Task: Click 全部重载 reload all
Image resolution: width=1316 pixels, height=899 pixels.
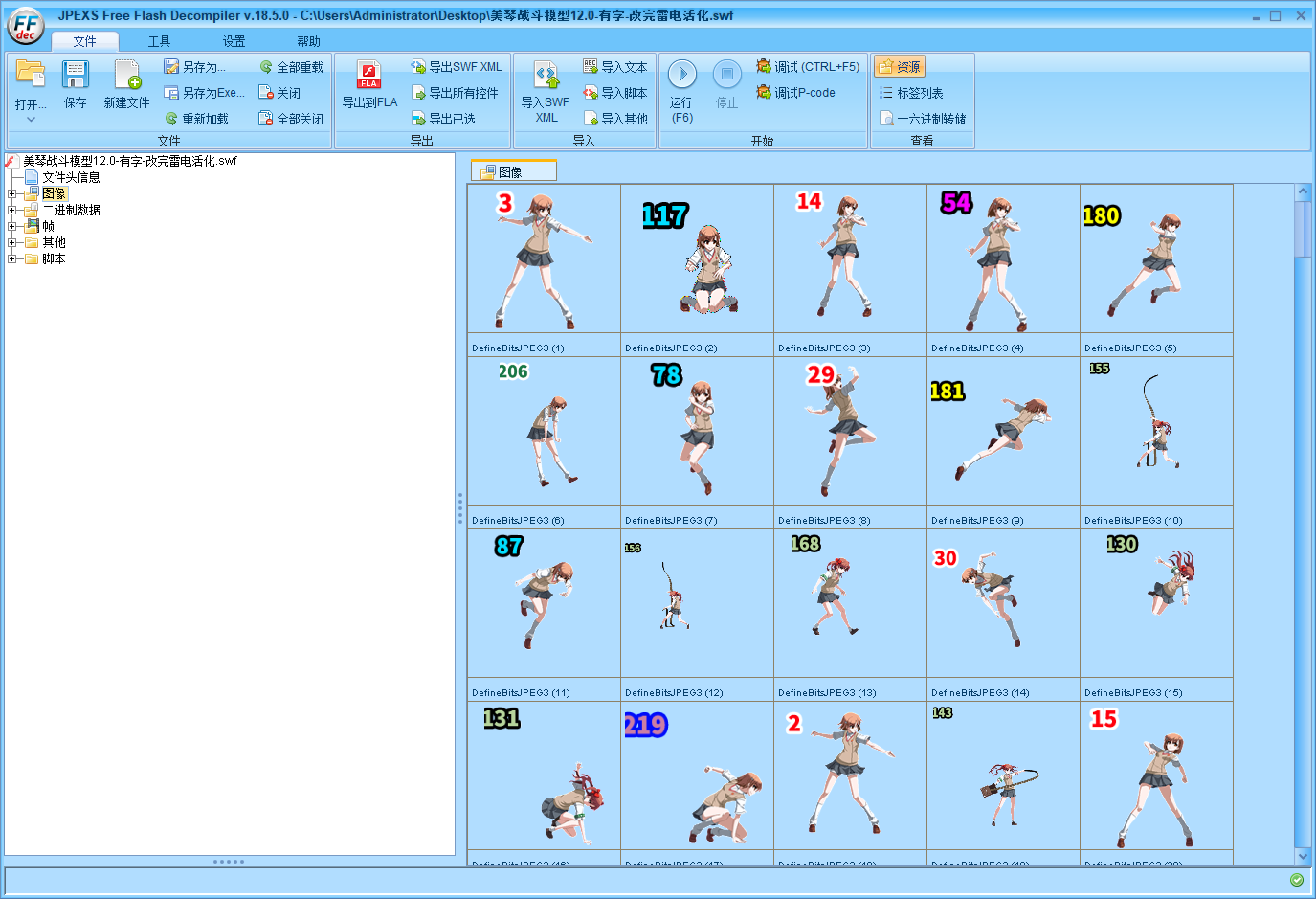Action: point(291,67)
